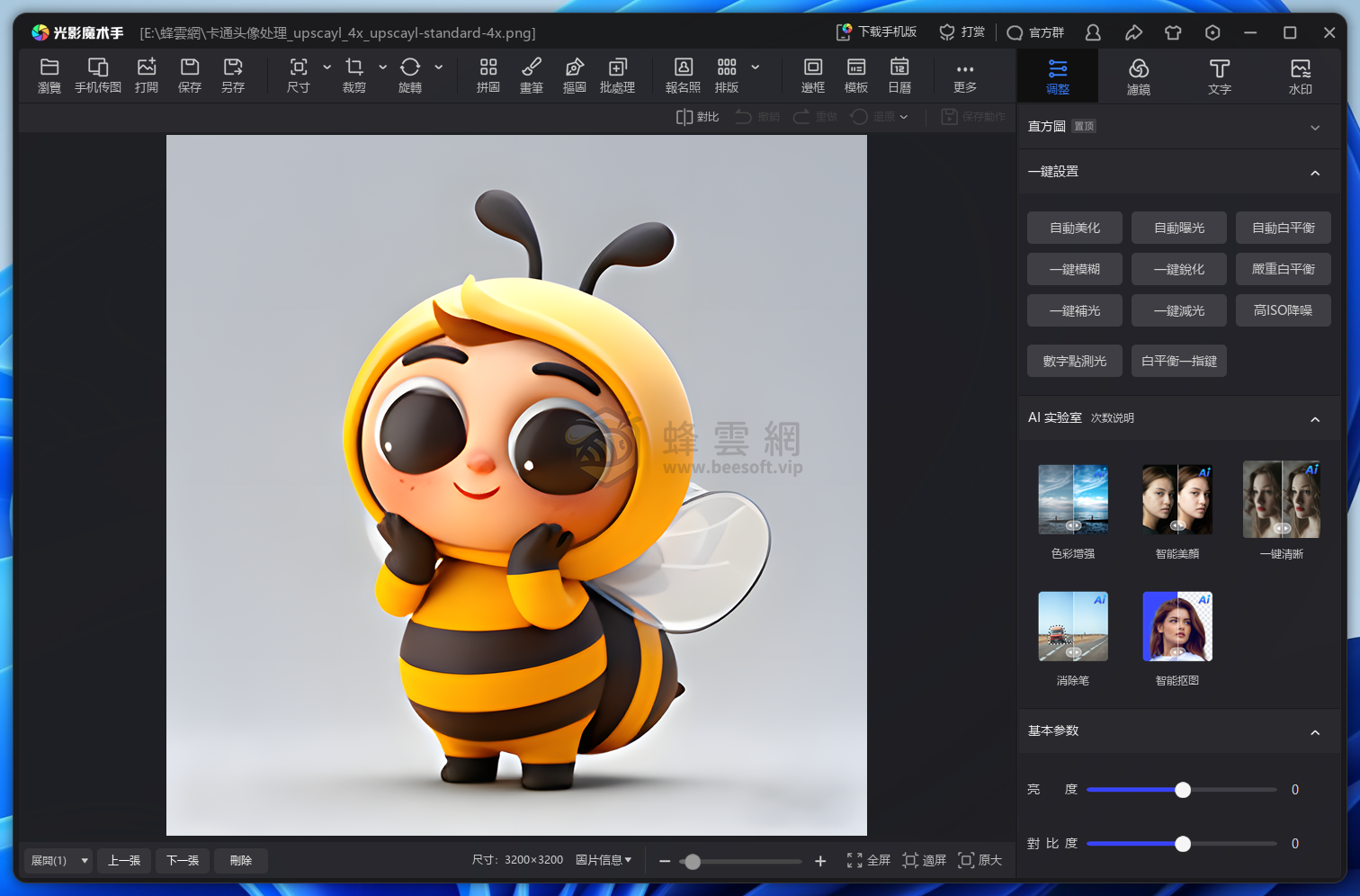Expand the 排版 dropdown arrow
Image resolution: width=1360 pixels, height=896 pixels.
[x=756, y=67]
